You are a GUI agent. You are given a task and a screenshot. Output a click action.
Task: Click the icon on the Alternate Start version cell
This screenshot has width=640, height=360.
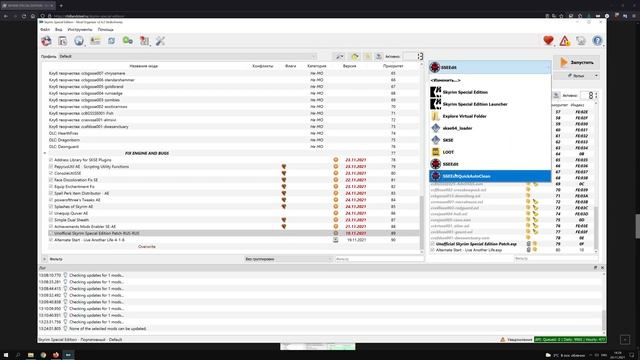point(336,240)
